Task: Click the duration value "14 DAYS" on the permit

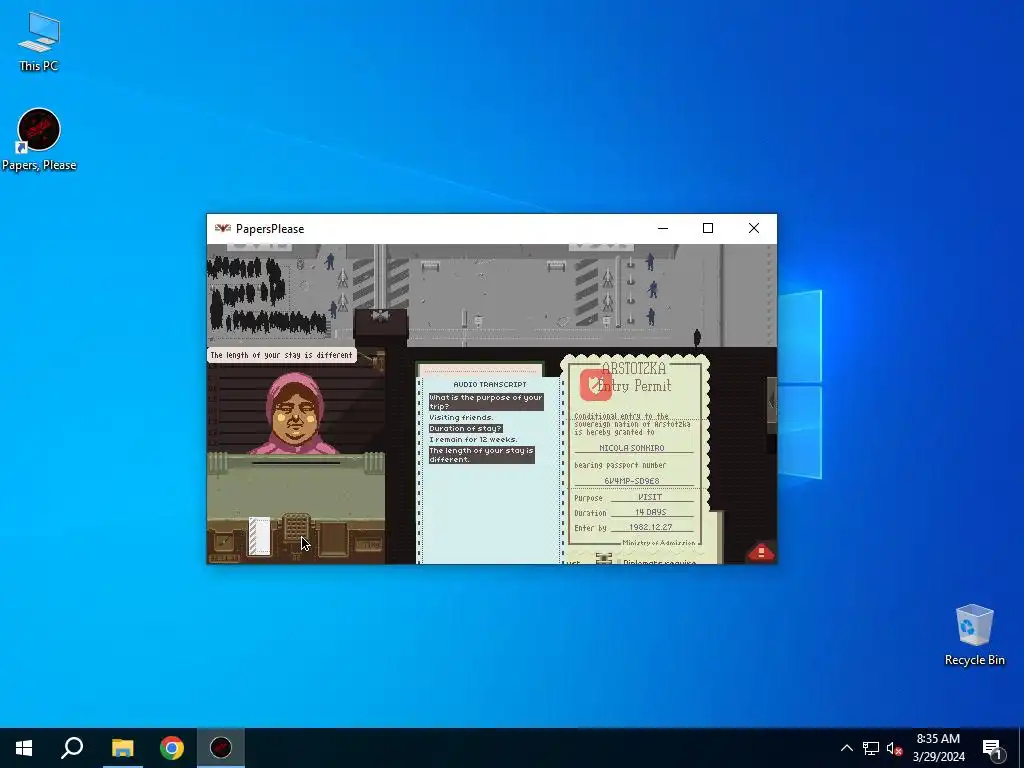Action: [650, 512]
